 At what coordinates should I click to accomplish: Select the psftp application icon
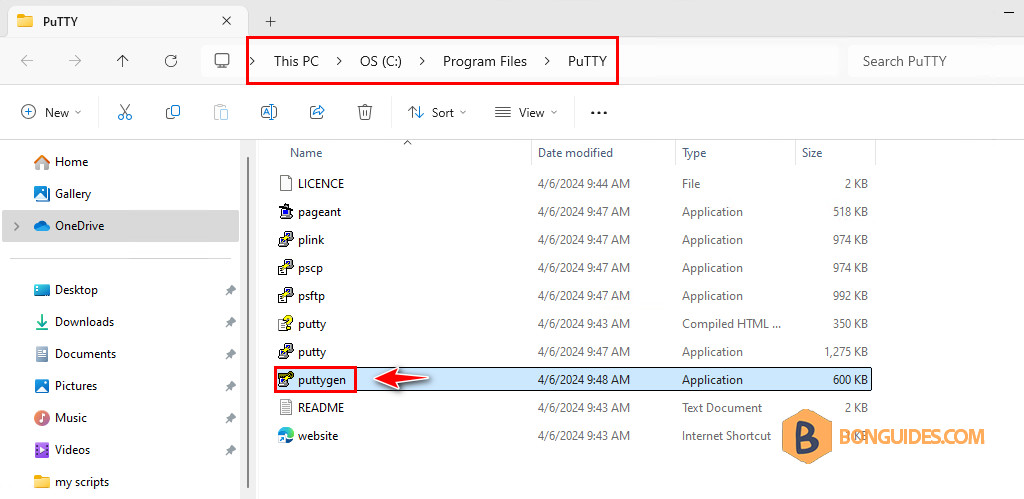point(285,296)
